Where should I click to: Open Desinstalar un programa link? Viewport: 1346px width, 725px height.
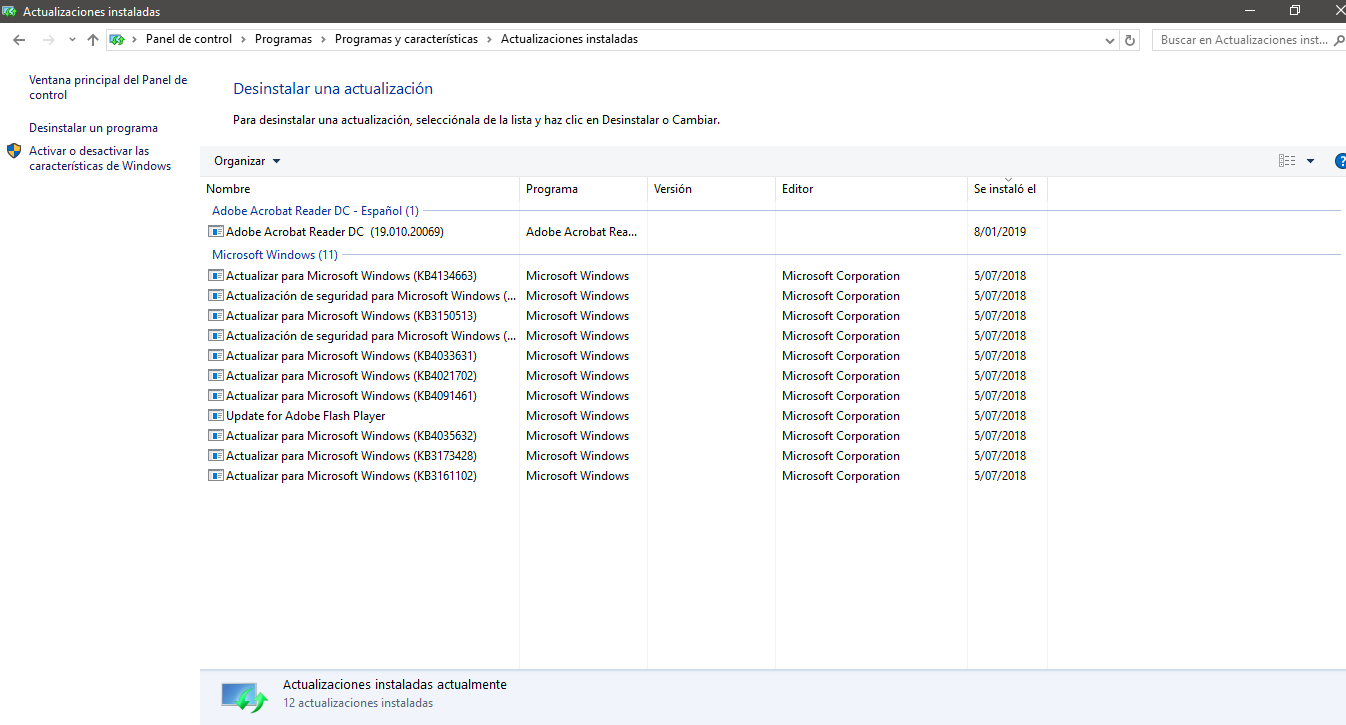coord(93,128)
